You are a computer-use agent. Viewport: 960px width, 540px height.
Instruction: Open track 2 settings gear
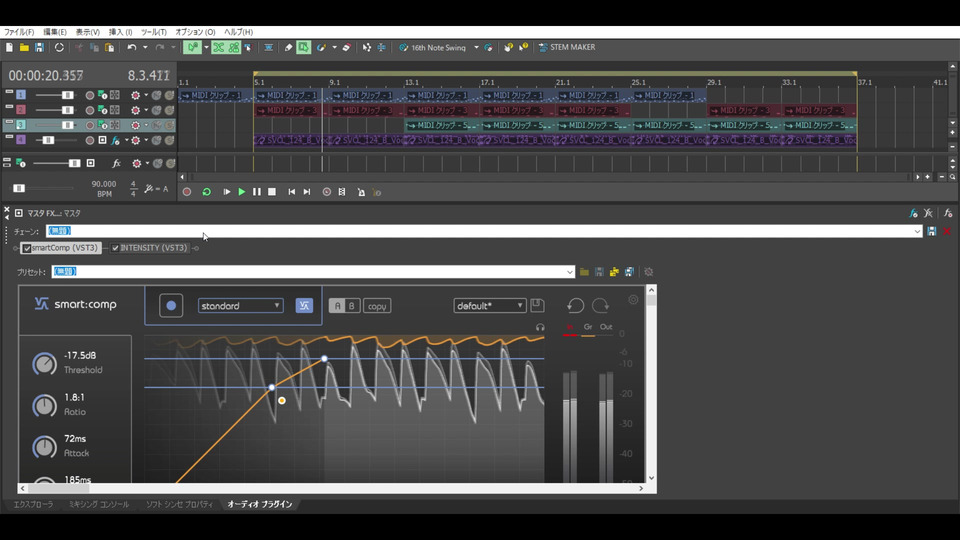(135, 110)
